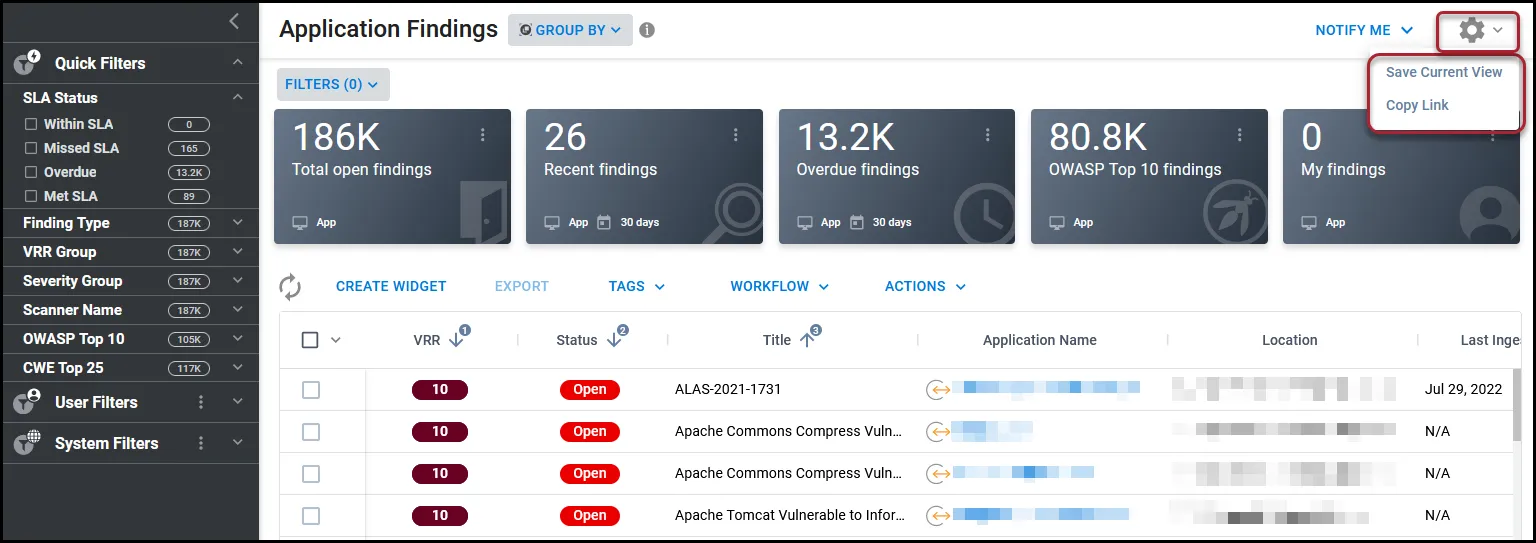Click Open status badge in ALAS-2021-1731 row
Image resolution: width=1536 pixels, height=543 pixels.
590,390
